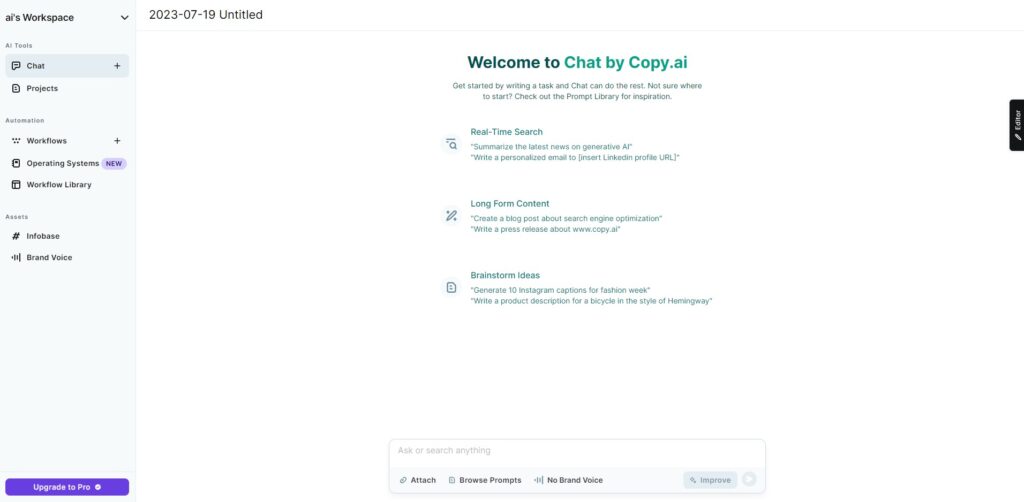Click the Real-Time Search icon
Screen dimensions: 1024x502
pos(451,144)
